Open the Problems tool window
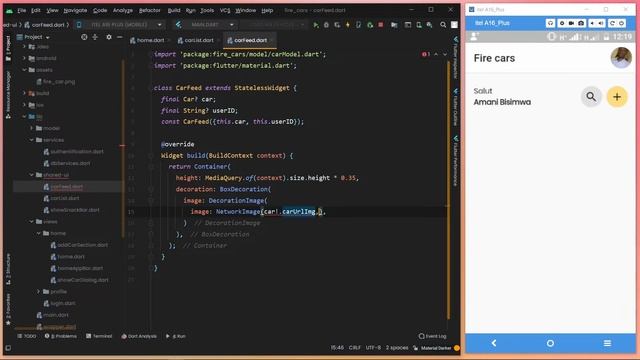The width and height of the screenshot is (640, 360). pos(61,336)
